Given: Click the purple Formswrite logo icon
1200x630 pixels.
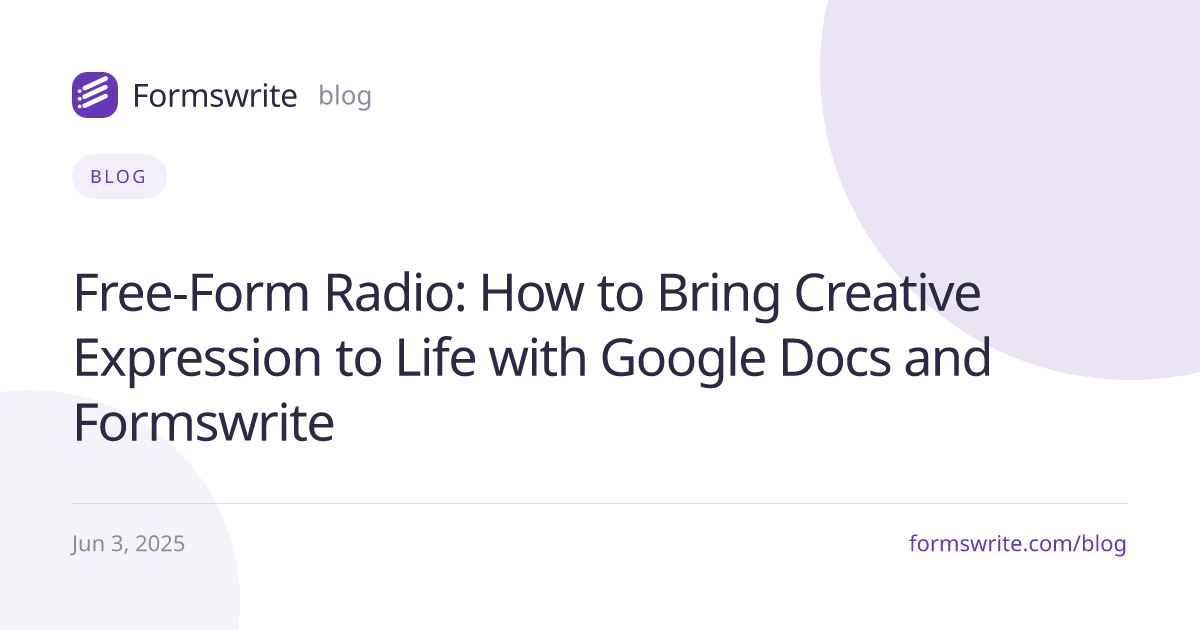Looking at the screenshot, I should (x=95, y=95).
